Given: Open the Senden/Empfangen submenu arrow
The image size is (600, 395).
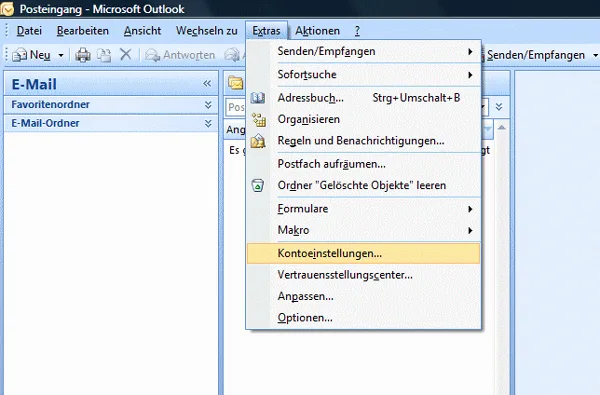Looking at the screenshot, I should (470, 52).
